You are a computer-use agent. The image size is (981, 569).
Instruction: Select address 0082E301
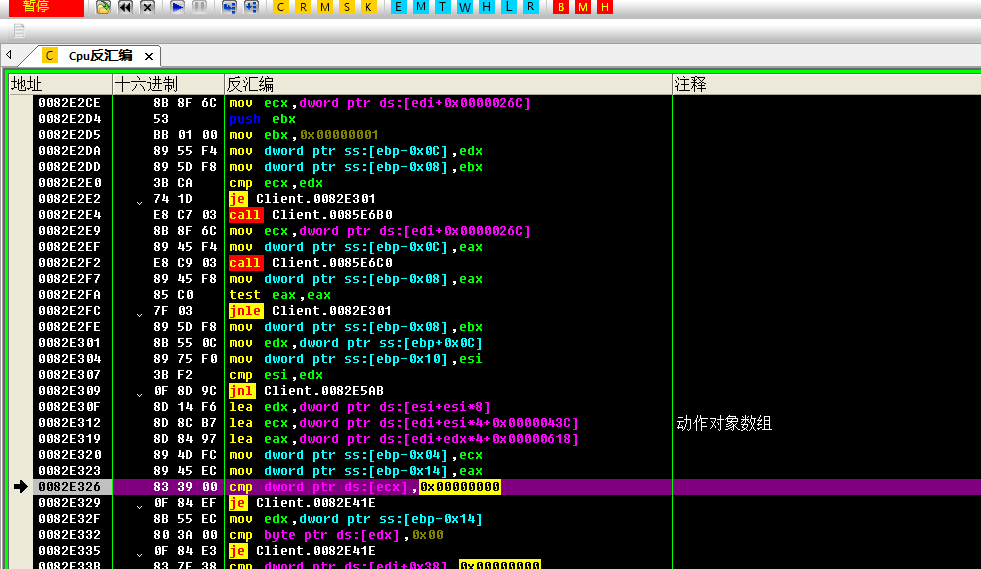69,343
